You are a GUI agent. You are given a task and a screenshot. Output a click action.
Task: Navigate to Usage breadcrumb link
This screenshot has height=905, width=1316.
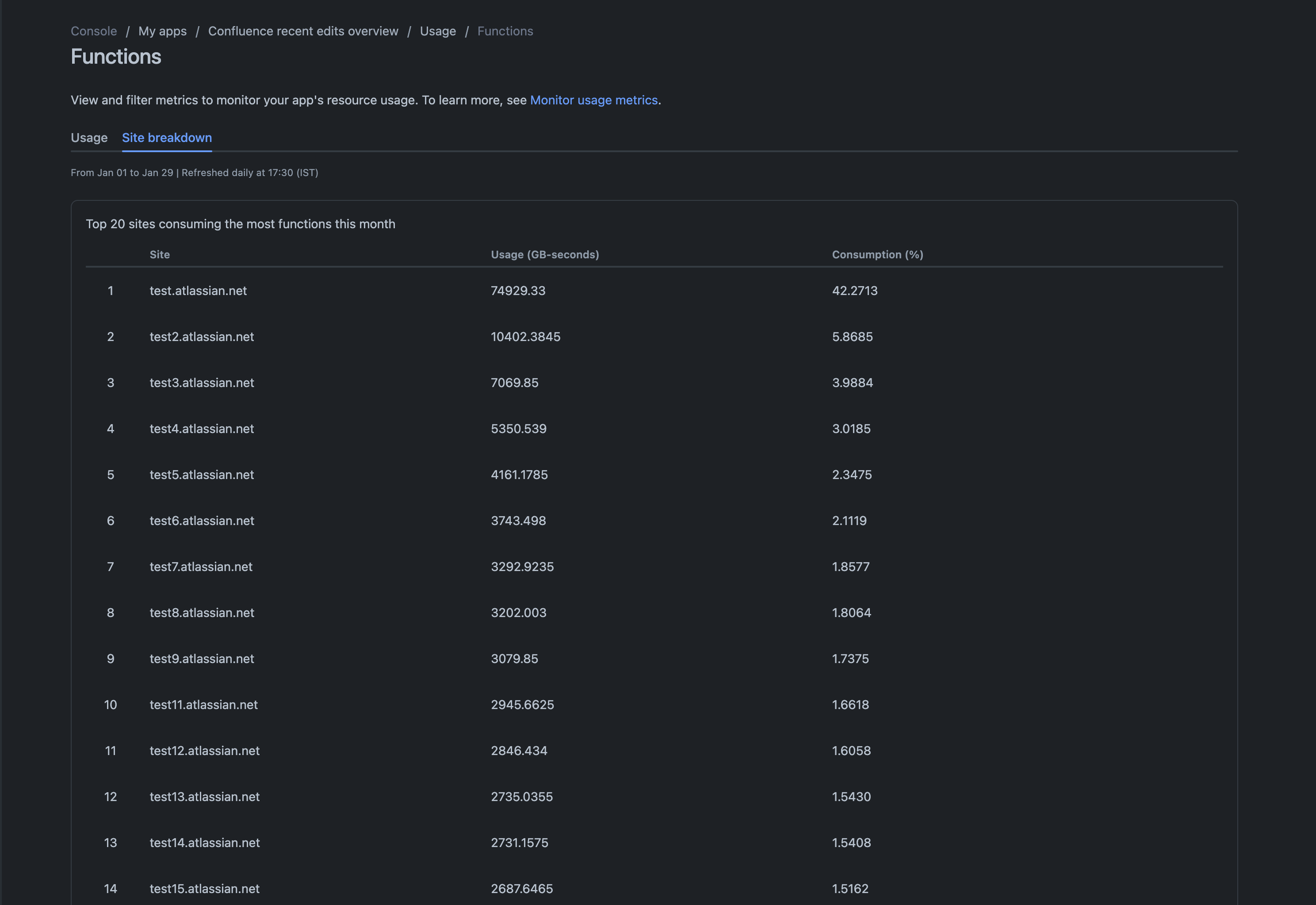click(437, 31)
